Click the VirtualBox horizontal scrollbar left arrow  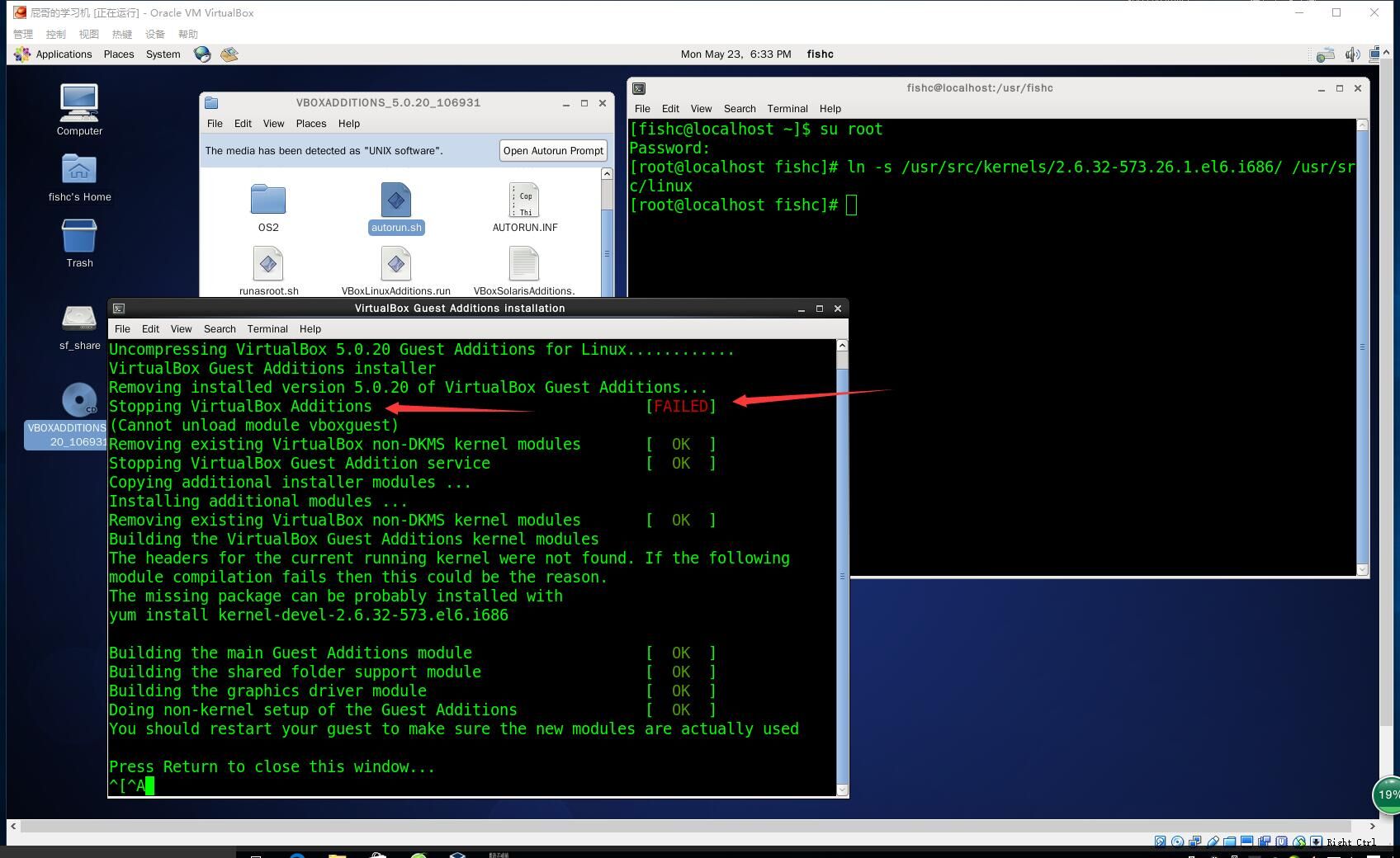click(x=12, y=826)
